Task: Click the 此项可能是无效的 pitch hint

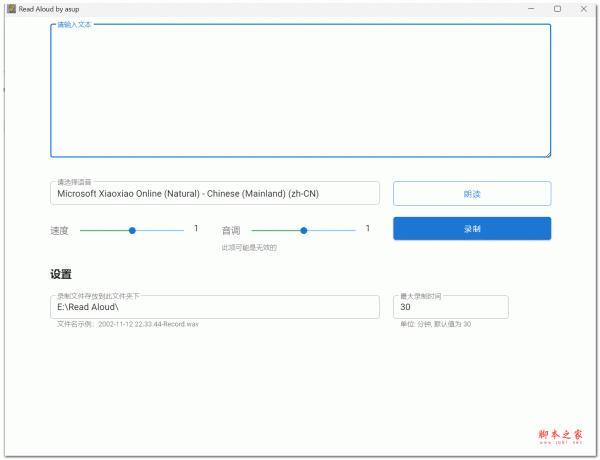Action: 249,248
